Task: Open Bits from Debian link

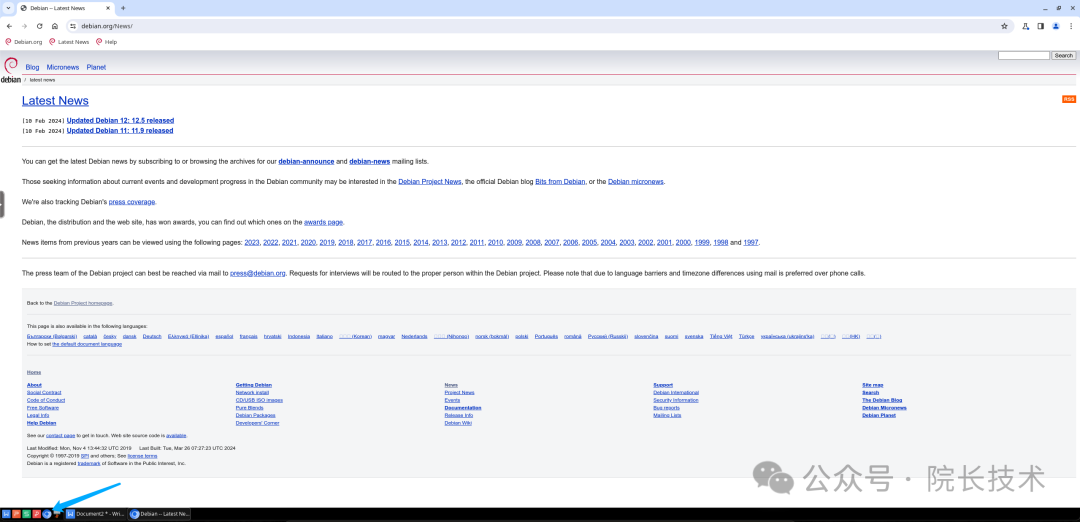Action: [x=561, y=182]
